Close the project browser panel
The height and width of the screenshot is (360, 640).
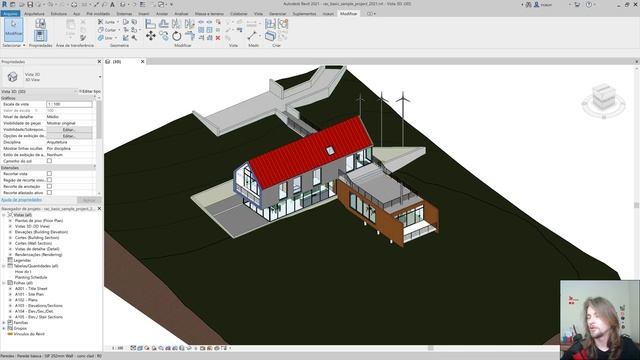click(99, 209)
